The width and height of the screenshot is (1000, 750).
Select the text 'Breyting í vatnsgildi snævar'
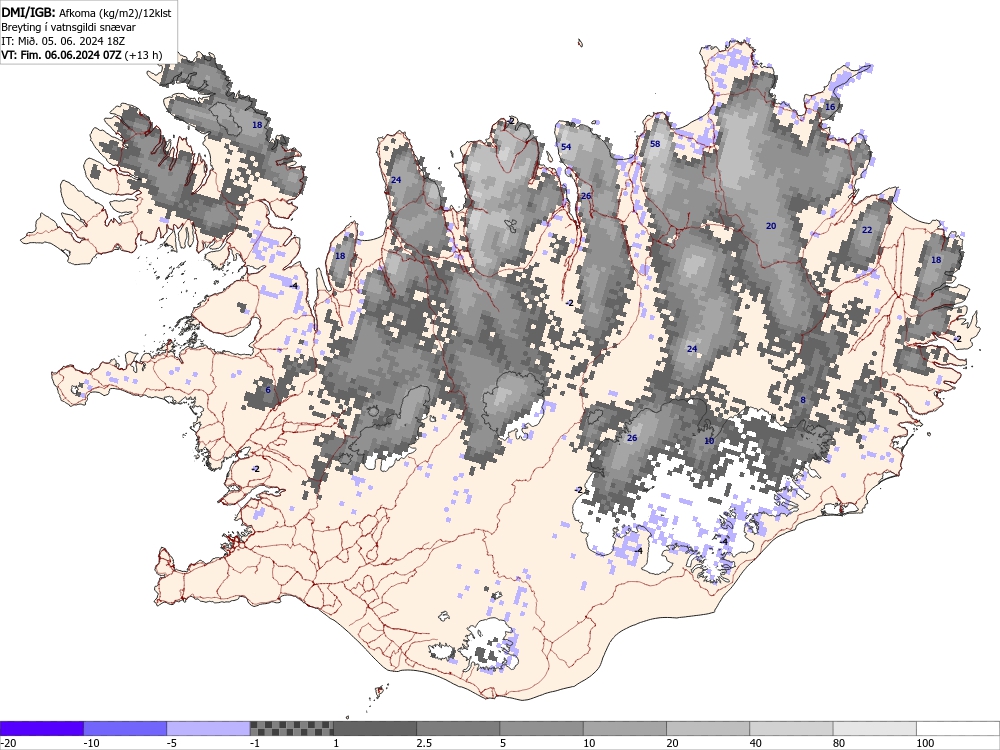(68, 27)
